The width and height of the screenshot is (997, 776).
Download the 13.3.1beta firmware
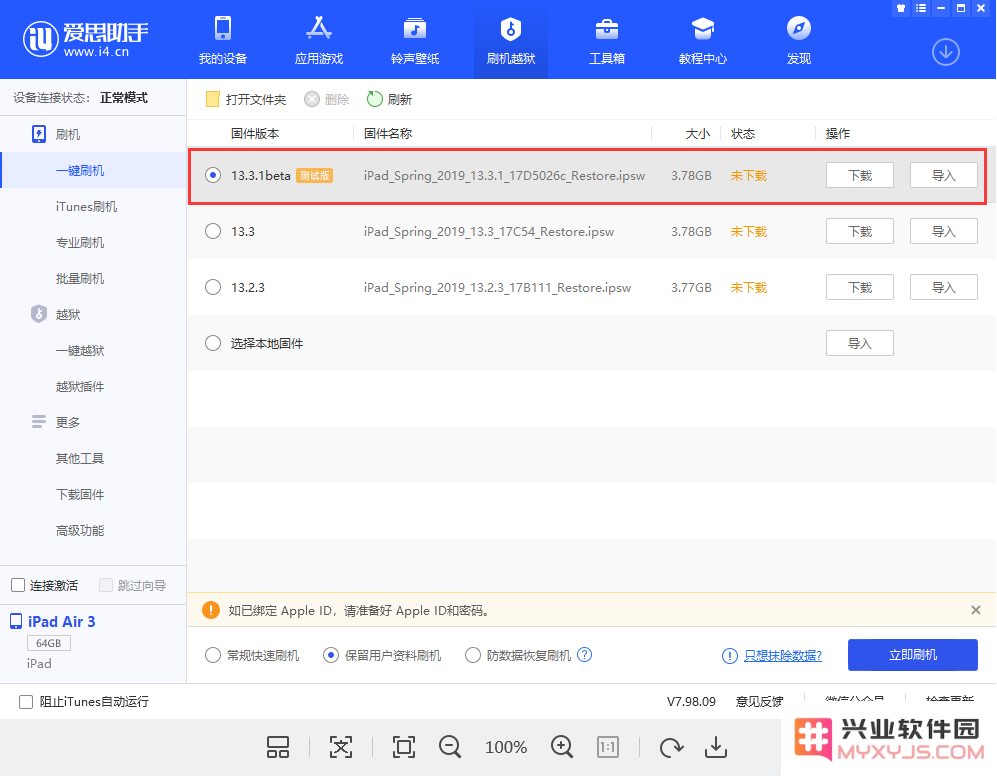(x=860, y=175)
